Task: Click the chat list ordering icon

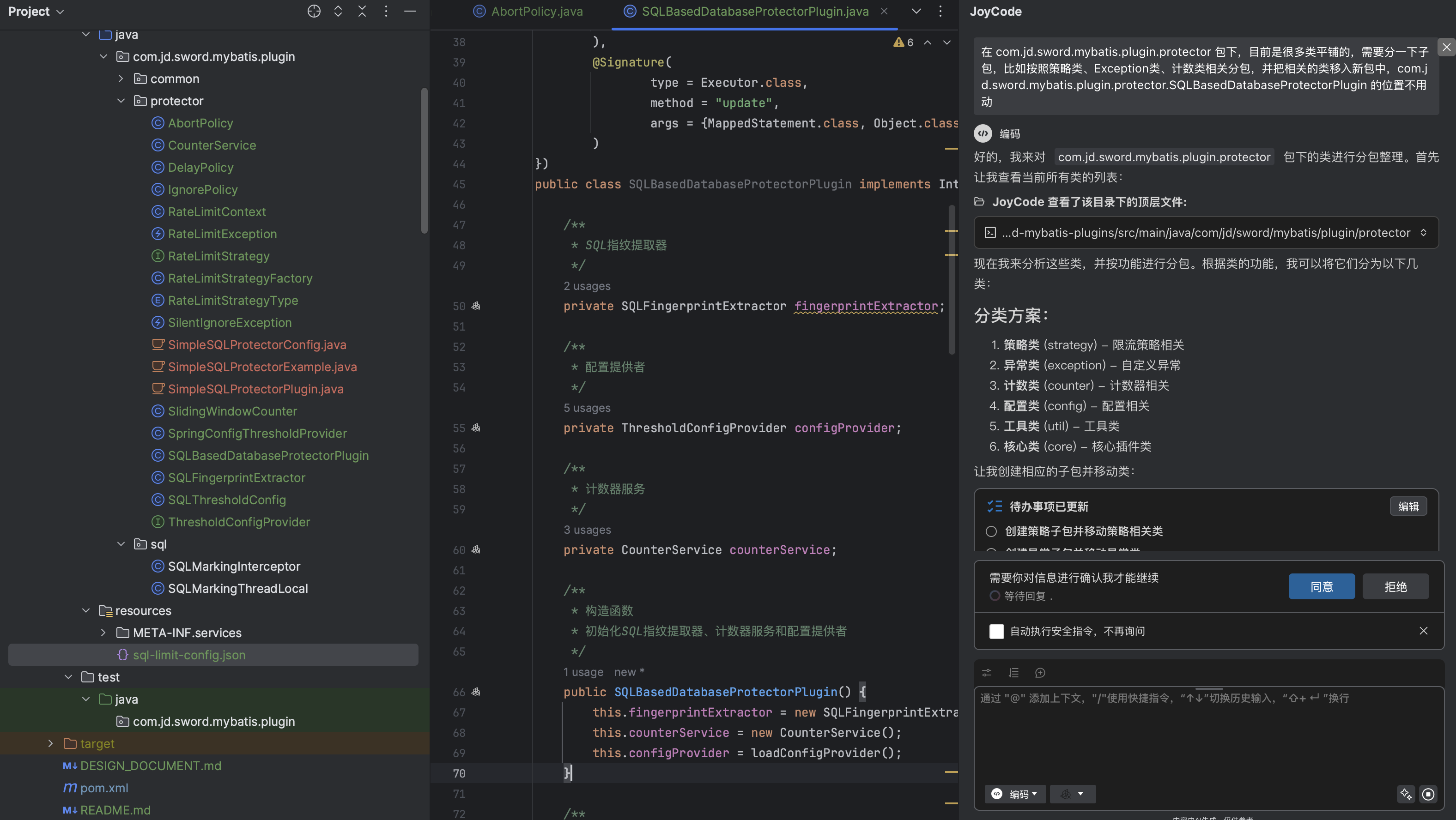Action: 1013,673
